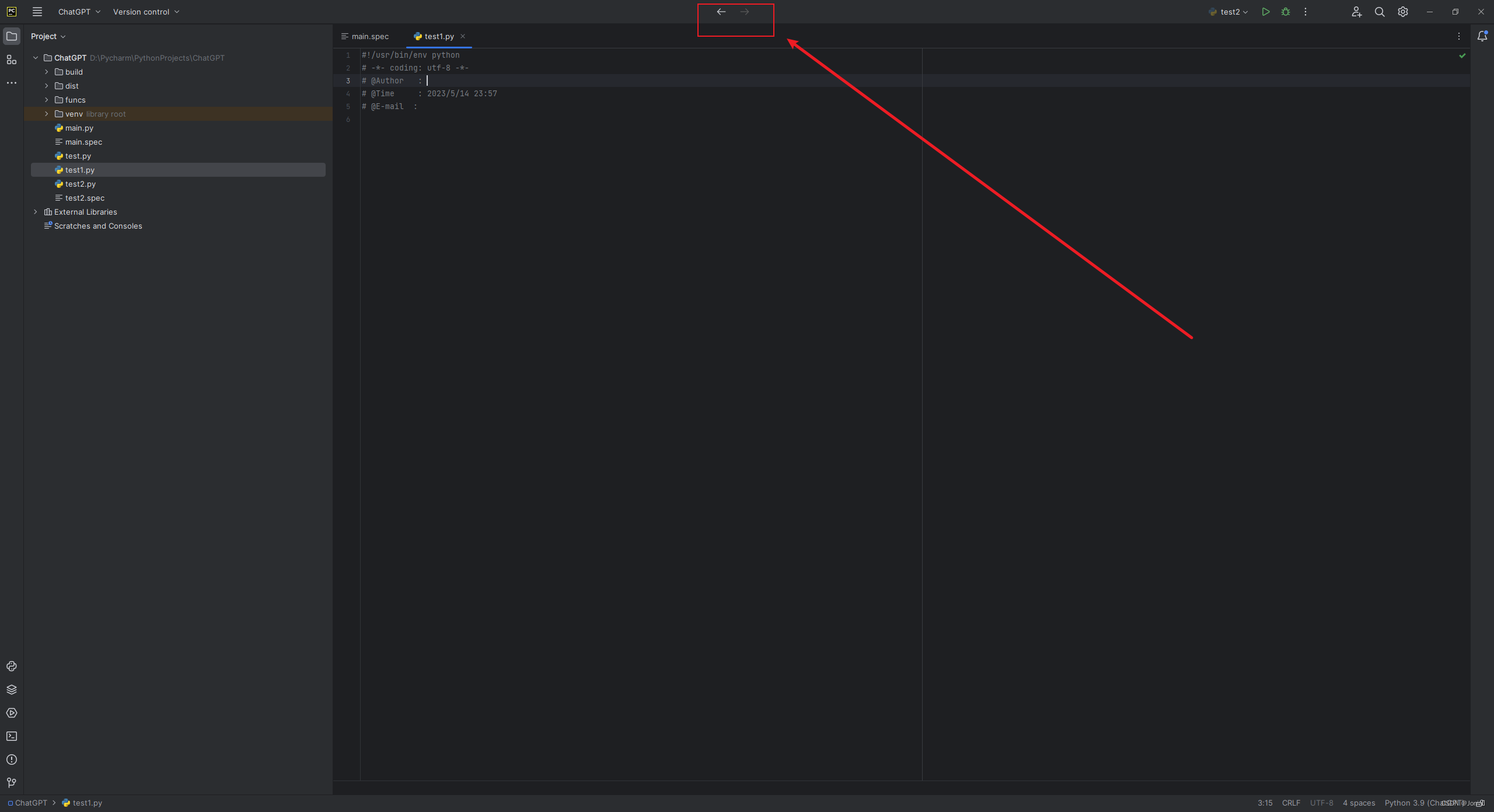Open Search Everywhere magnifier

1380,12
